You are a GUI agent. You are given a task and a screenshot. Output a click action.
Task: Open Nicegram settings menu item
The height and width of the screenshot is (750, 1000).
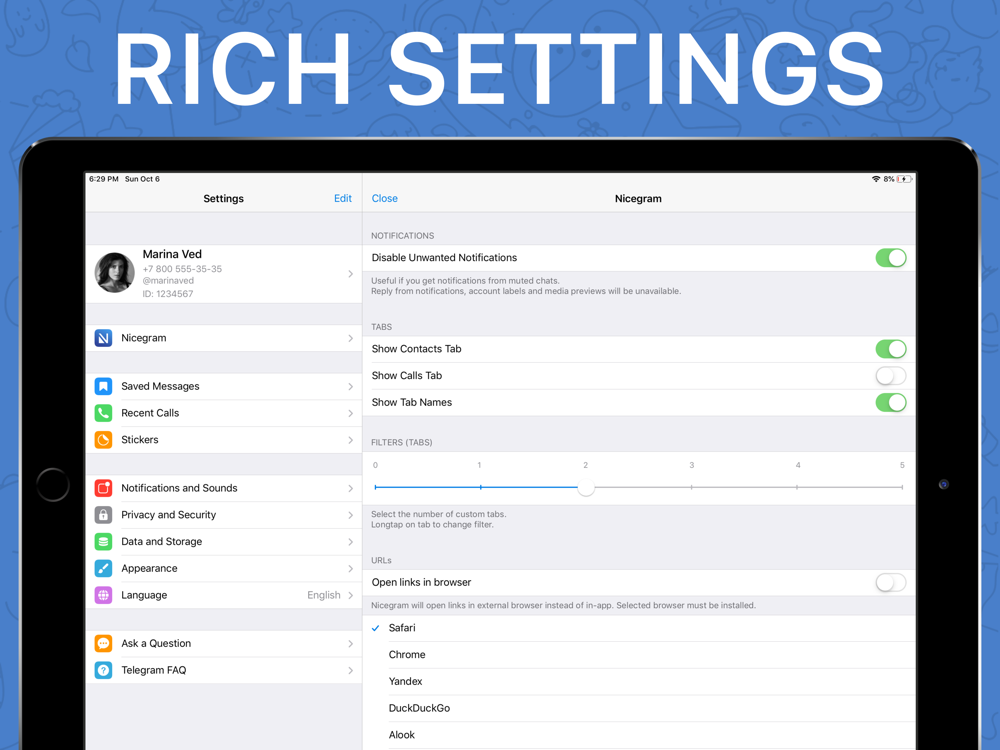224,338
